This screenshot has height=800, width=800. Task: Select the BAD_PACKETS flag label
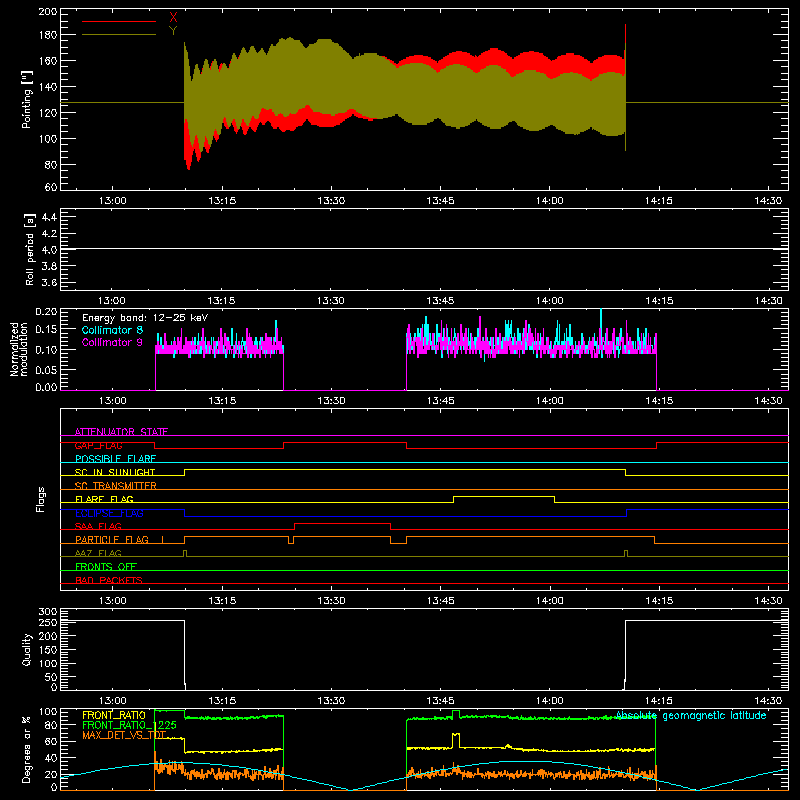click(x=109, y=580)
